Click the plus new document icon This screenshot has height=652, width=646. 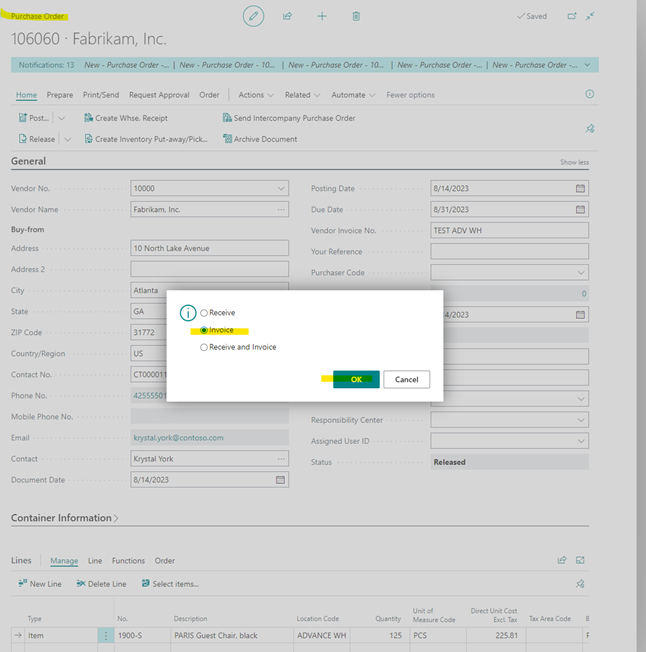pos(322,16)
